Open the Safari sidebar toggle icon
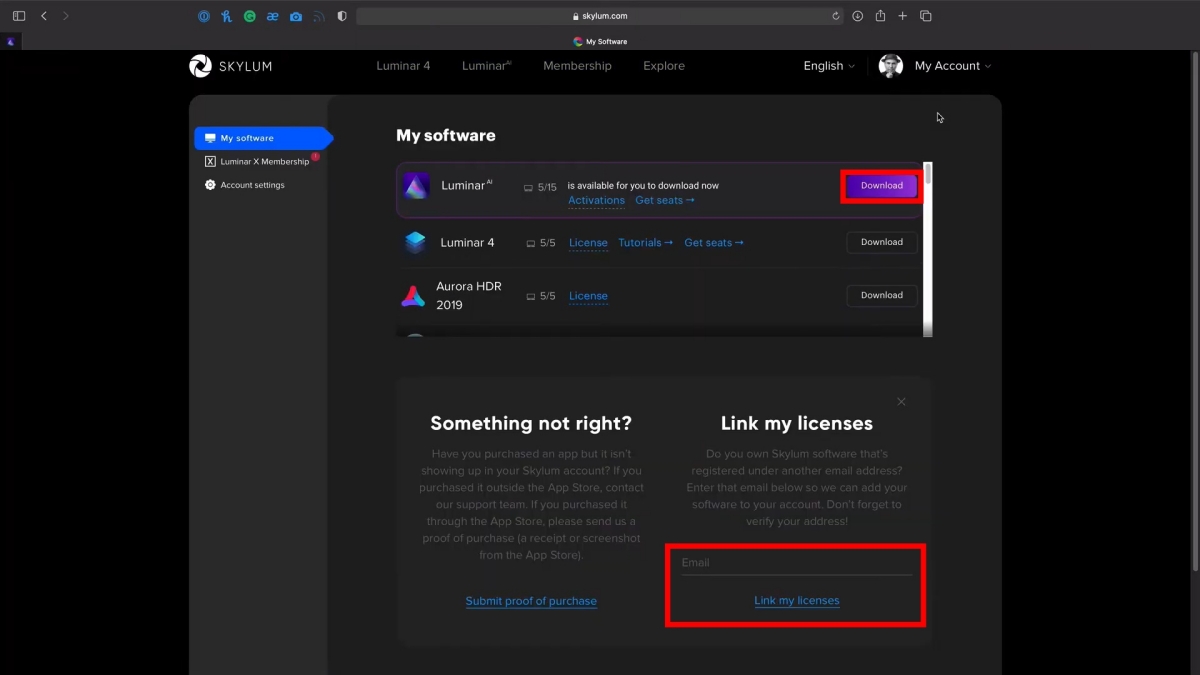 click(x=19, y=16)
